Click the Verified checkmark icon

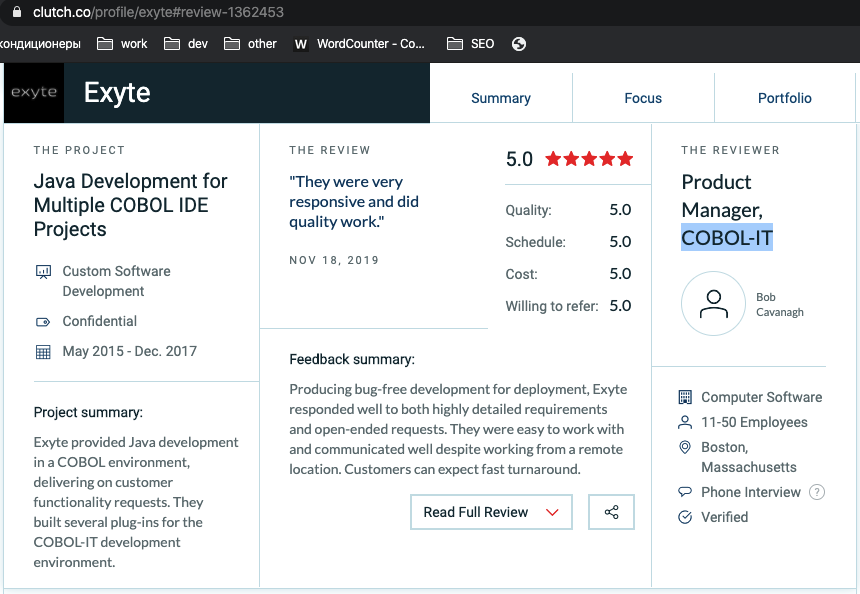(x=685, y=517)
